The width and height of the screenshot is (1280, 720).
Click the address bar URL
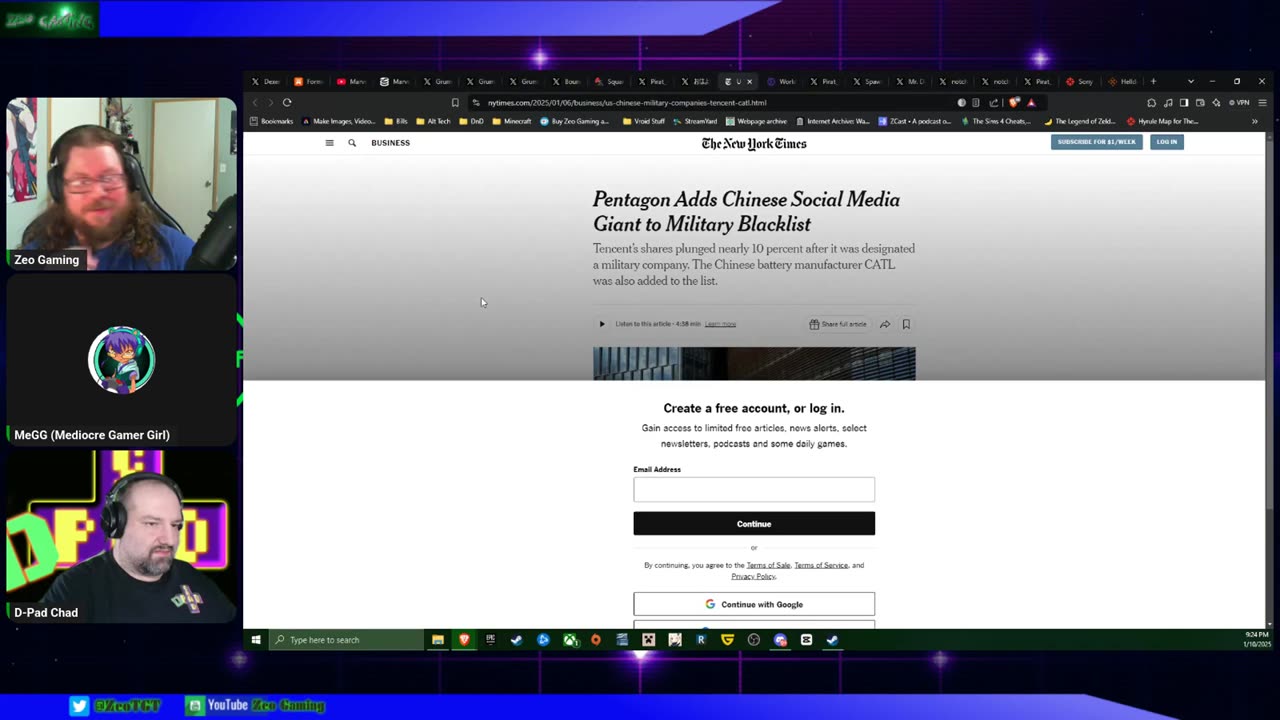click(627, 102)
